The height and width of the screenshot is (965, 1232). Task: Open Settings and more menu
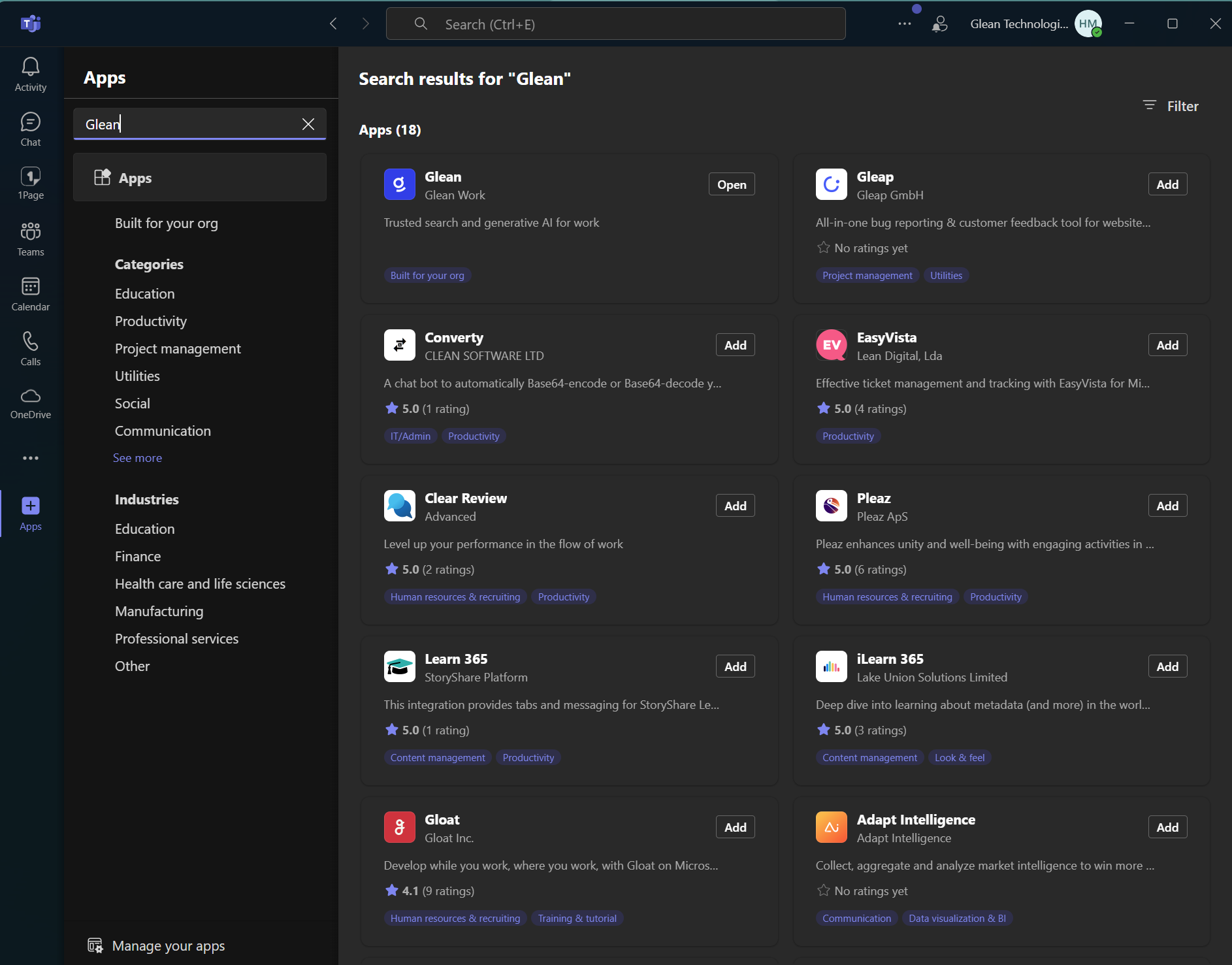pos(905,24)
